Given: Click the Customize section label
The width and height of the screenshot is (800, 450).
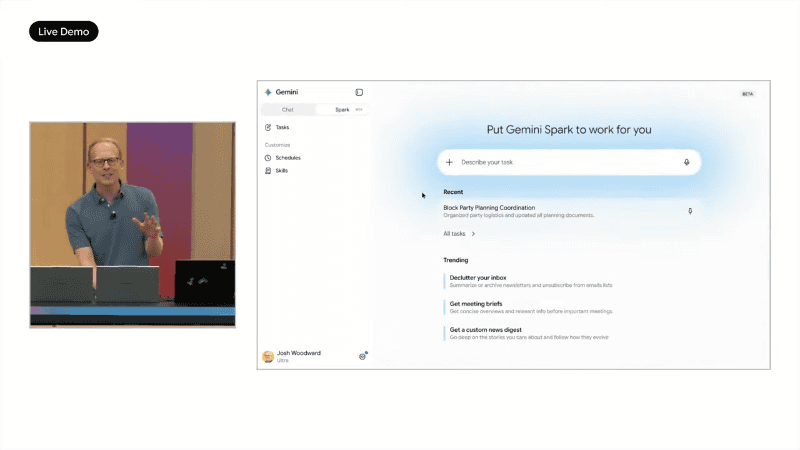Looking at the screenshot, I should tap(277, 145).
